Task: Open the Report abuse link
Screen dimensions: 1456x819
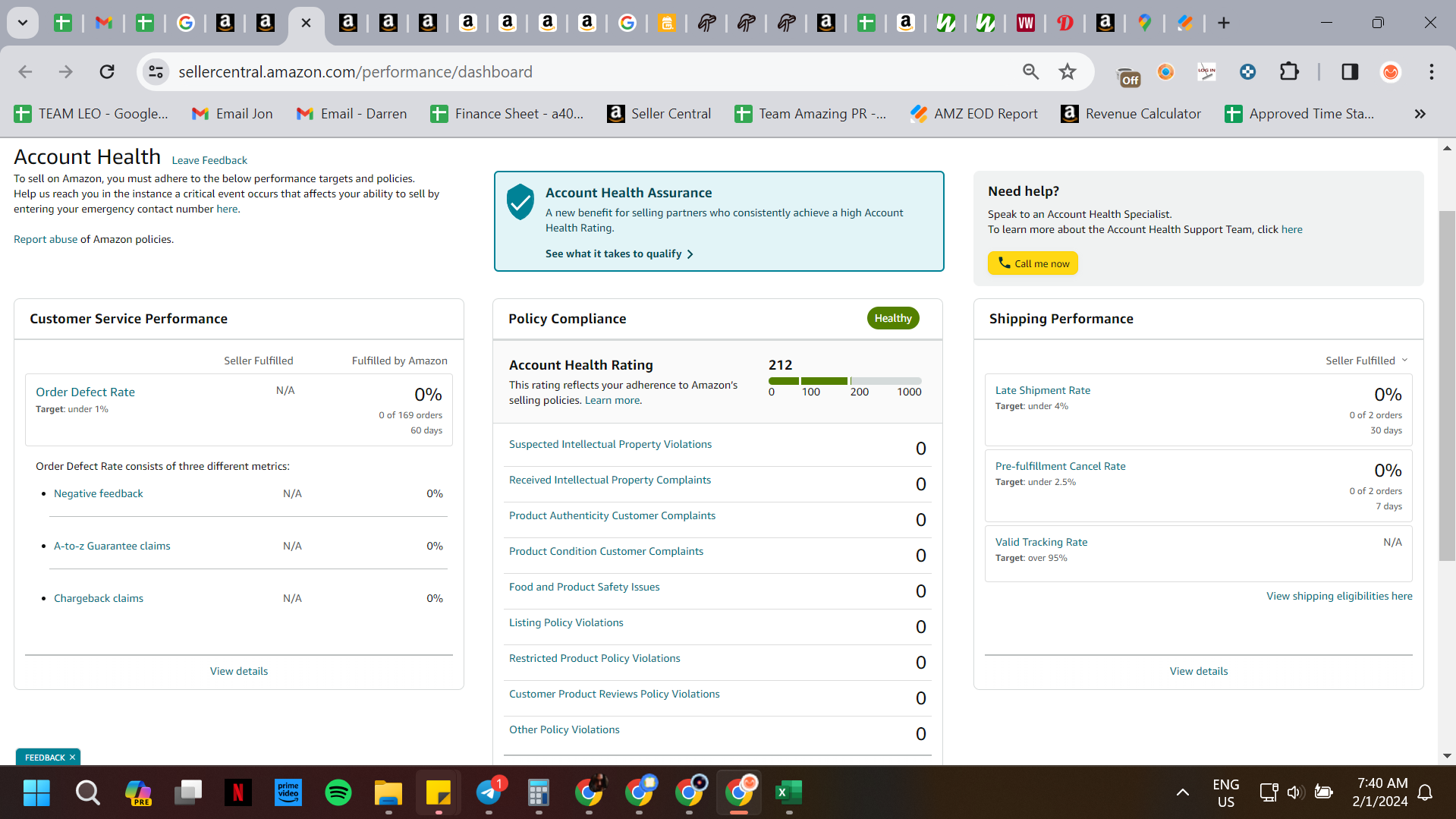Action: click(46, 239)
